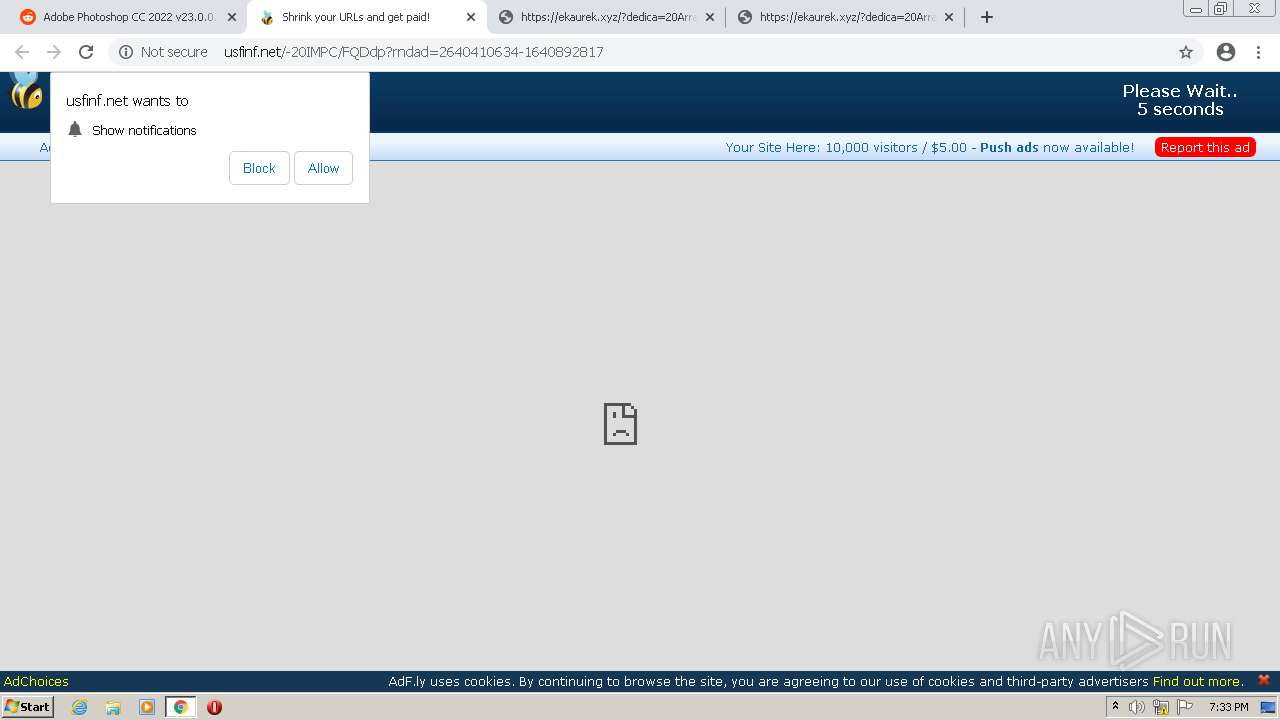Restore down the browser window
This screenshot has height=720, width=1280.
click(x=1220, y=9)
